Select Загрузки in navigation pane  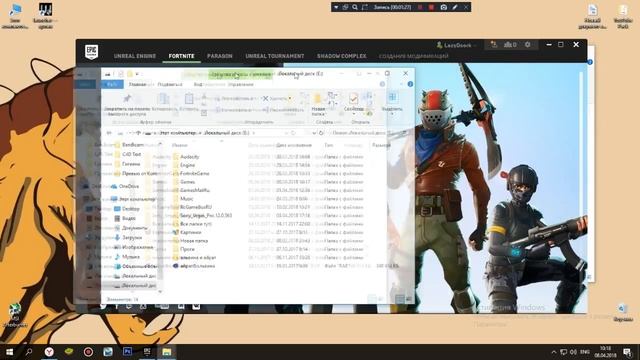click(x=132, y=238)
